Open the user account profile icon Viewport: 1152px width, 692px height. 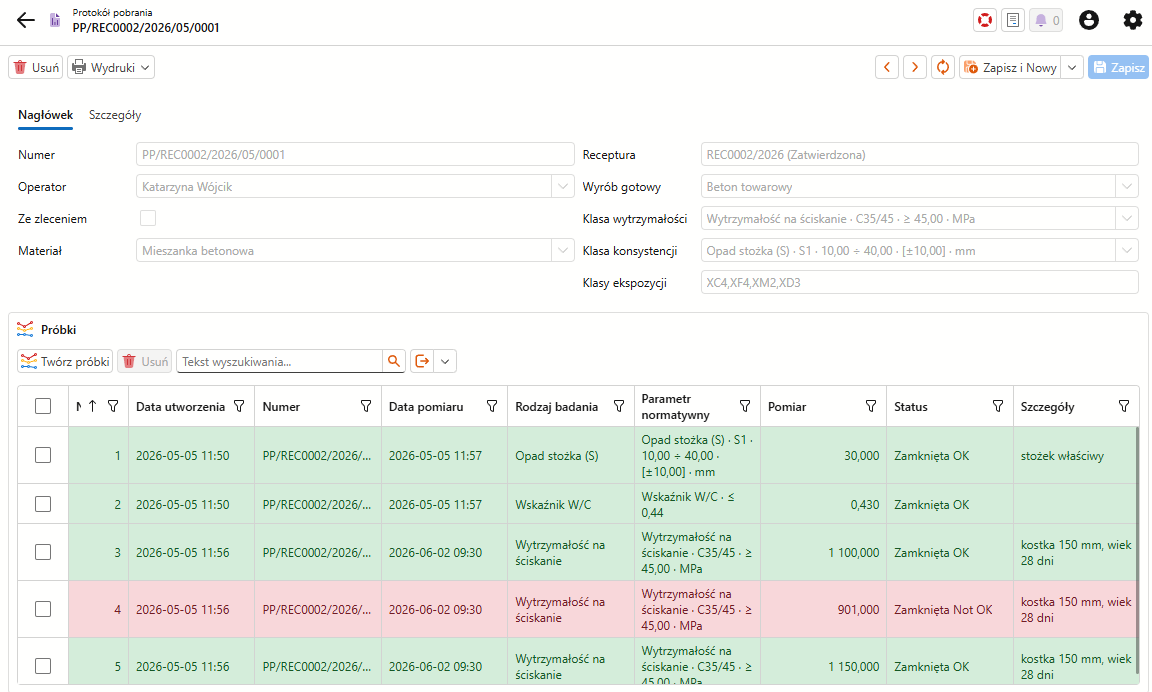coord(1089,21)
